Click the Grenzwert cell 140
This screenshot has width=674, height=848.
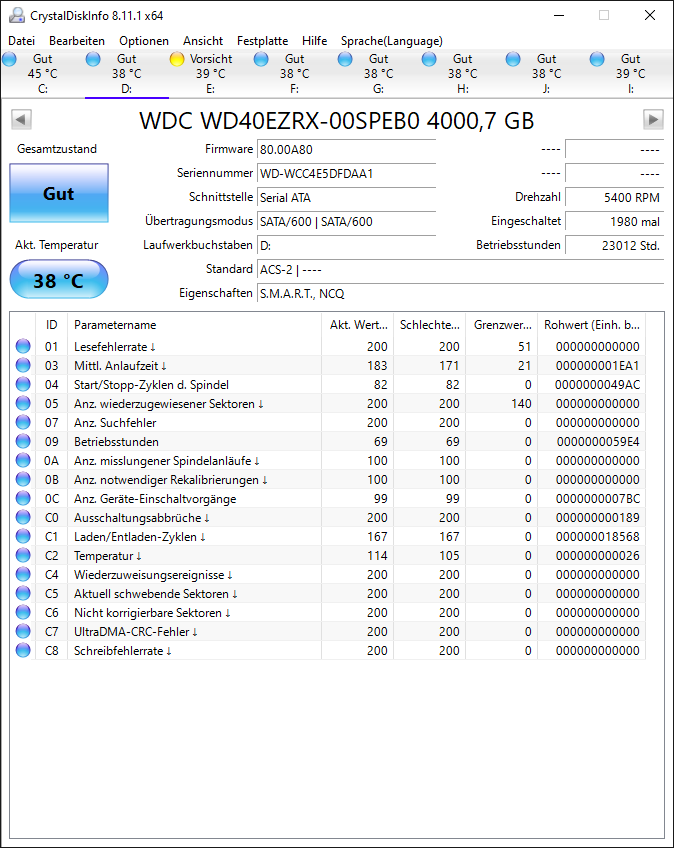521,403
